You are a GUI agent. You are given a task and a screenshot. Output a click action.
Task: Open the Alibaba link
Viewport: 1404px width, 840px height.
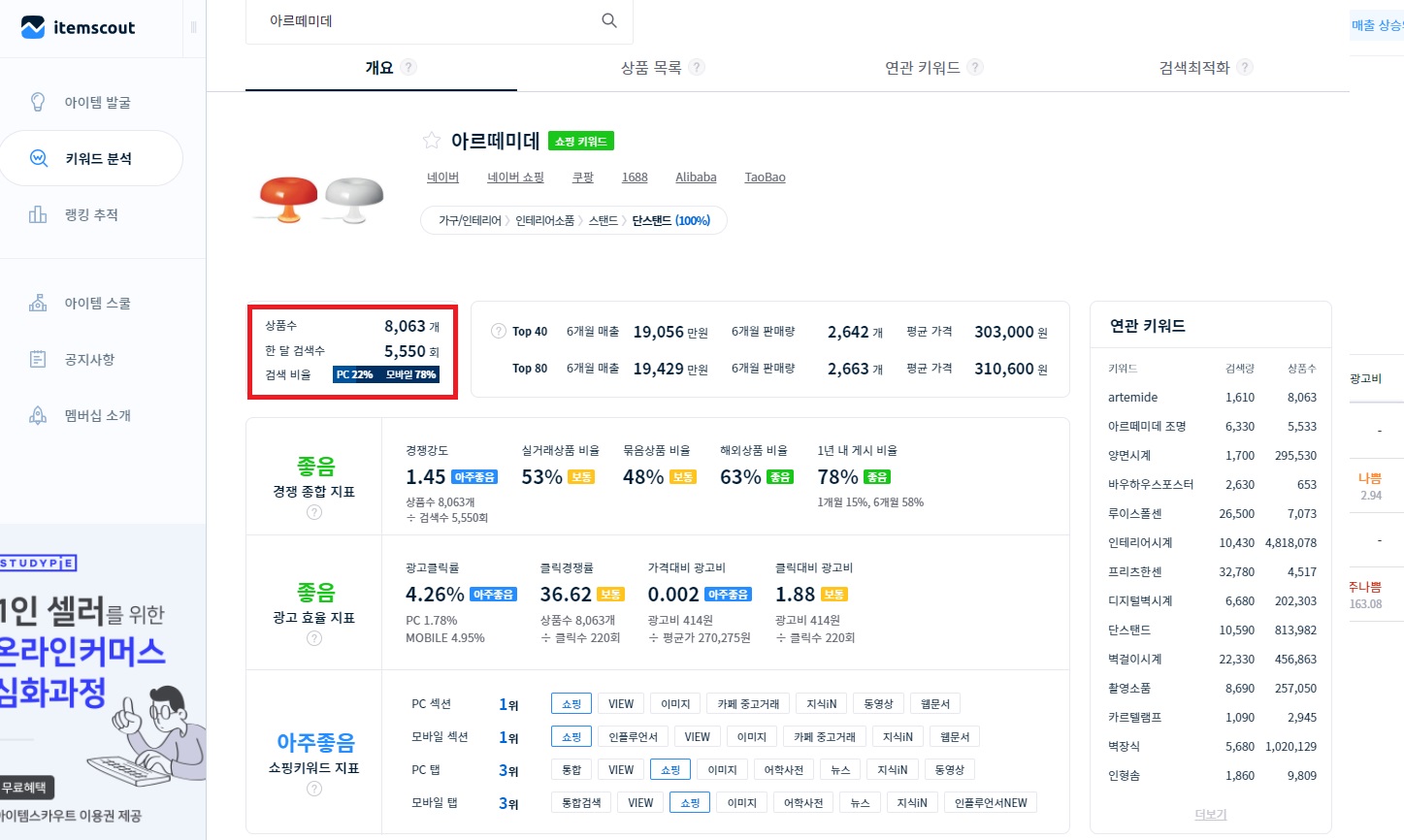(x=696, y=178)
